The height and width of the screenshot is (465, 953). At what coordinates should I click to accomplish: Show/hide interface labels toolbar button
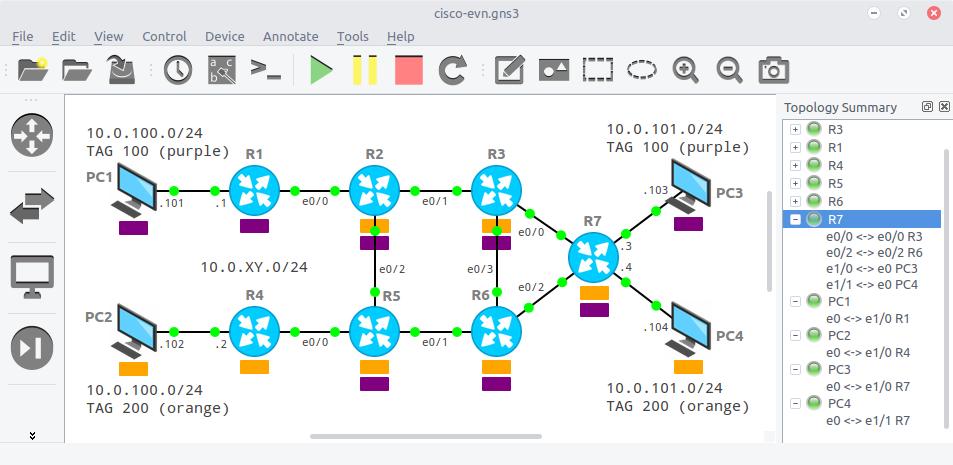click(x=222, y=70)
